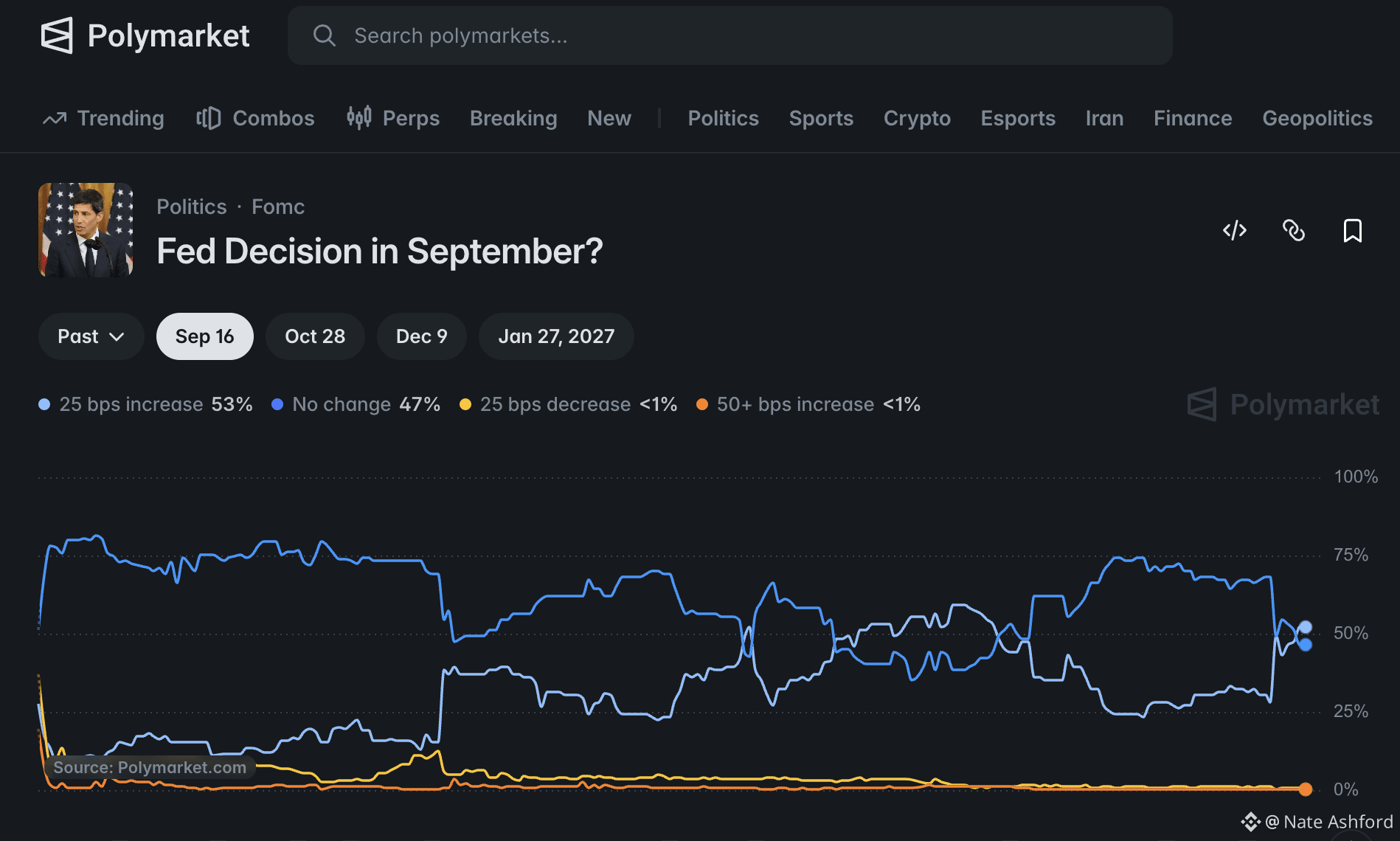
Task: Click the 25 bps increase 53% label
Action: 156,404
